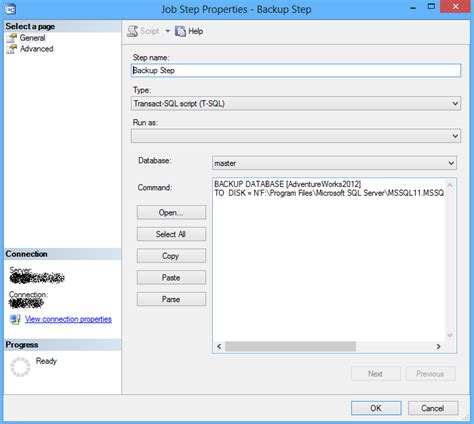Click the command box horizontal scrollbar thumb
This screenshot has width=474, height=424.
(290, 346)
